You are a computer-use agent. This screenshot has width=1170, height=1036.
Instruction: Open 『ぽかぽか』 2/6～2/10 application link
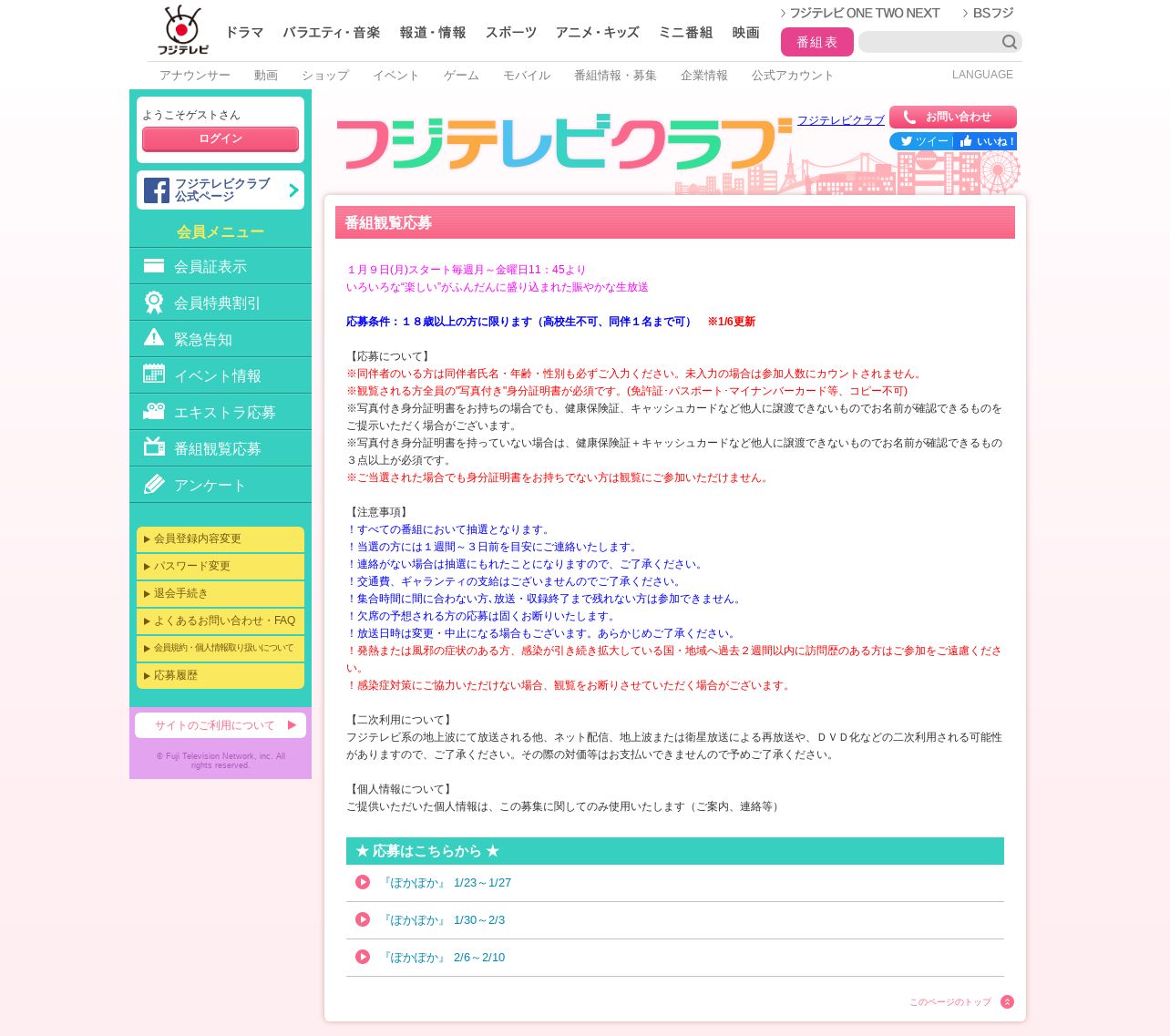point(444,958)
